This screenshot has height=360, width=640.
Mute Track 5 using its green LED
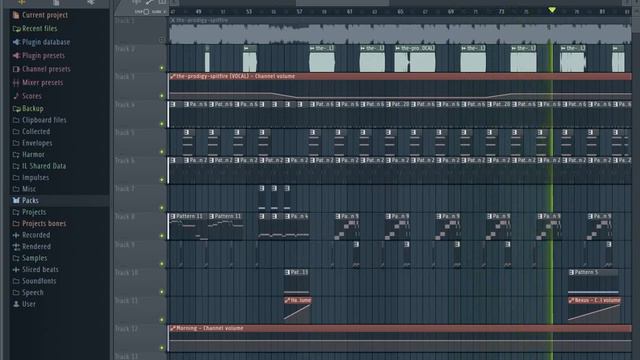point(162,152)
